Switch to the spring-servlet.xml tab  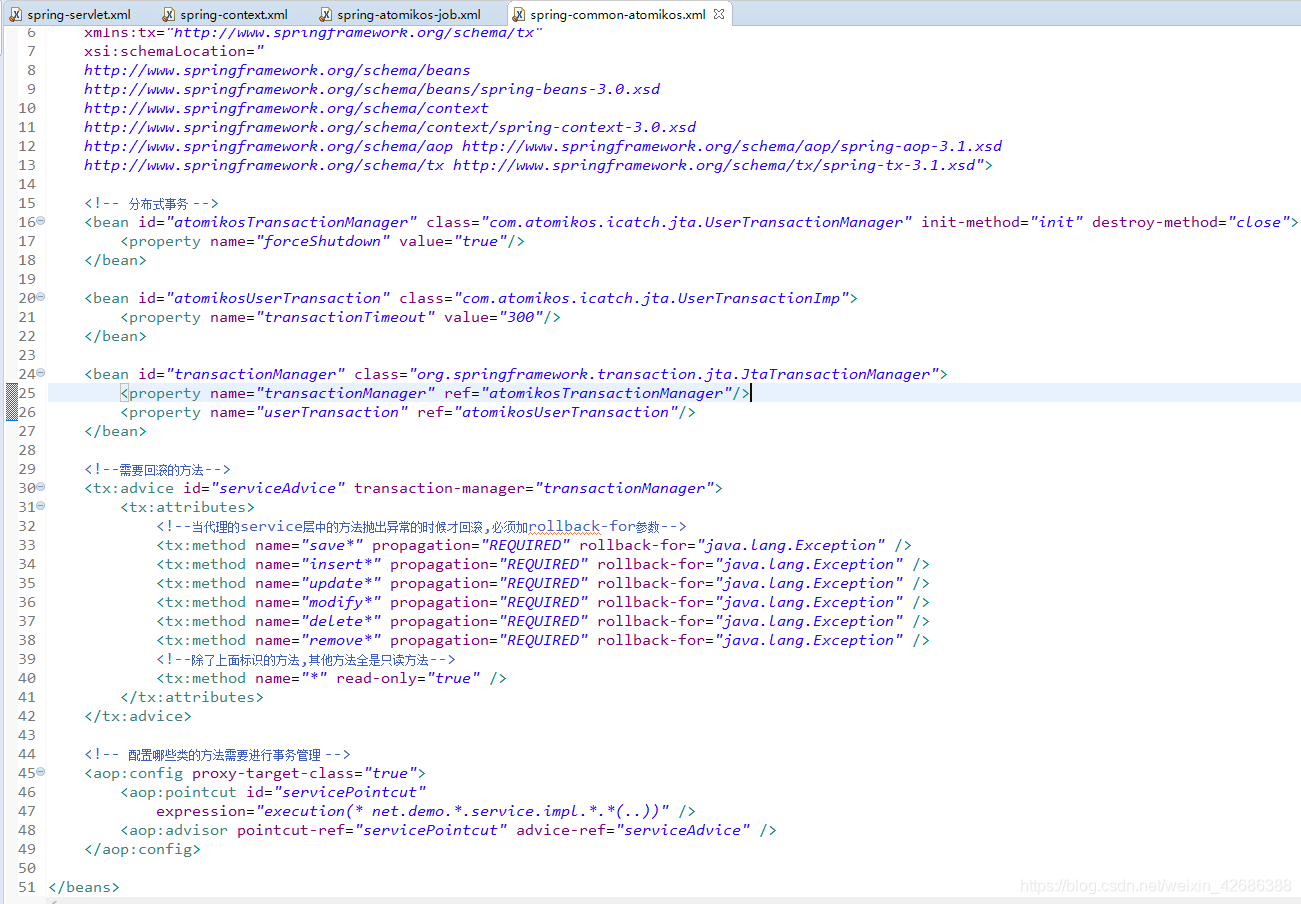click(78, 14)
